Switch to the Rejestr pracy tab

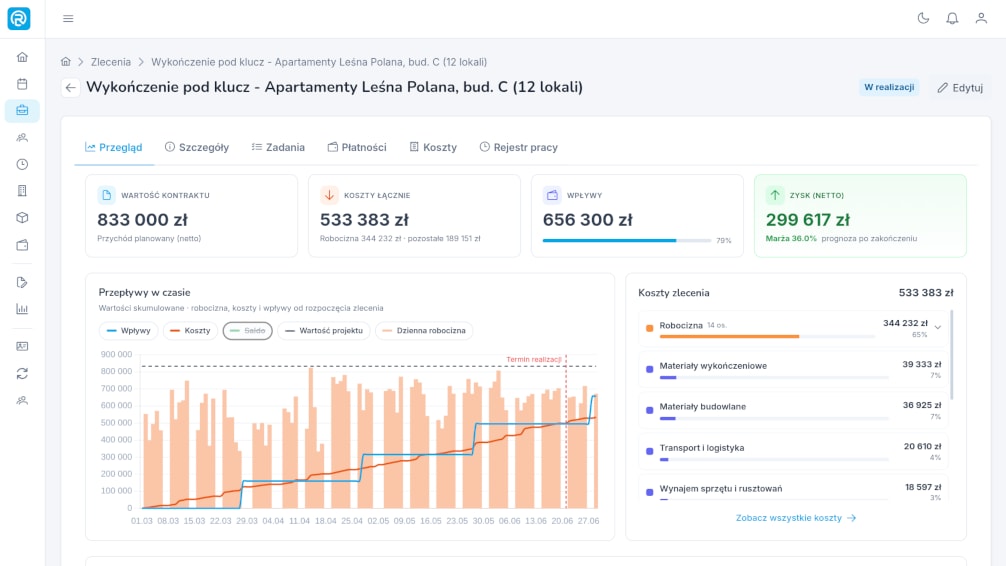518,147
